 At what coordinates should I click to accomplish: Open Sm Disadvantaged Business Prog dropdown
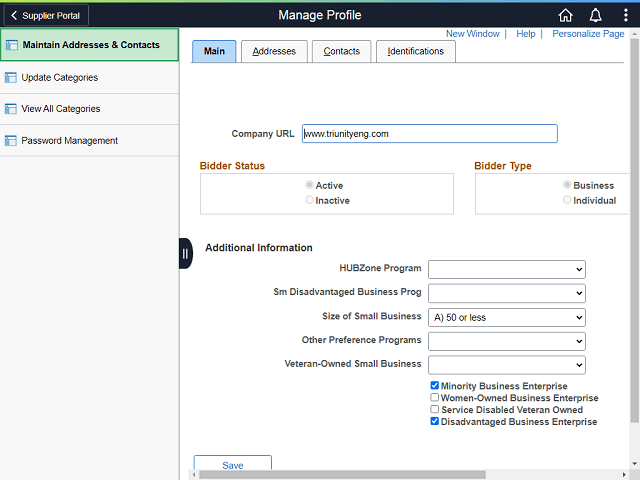507,293
